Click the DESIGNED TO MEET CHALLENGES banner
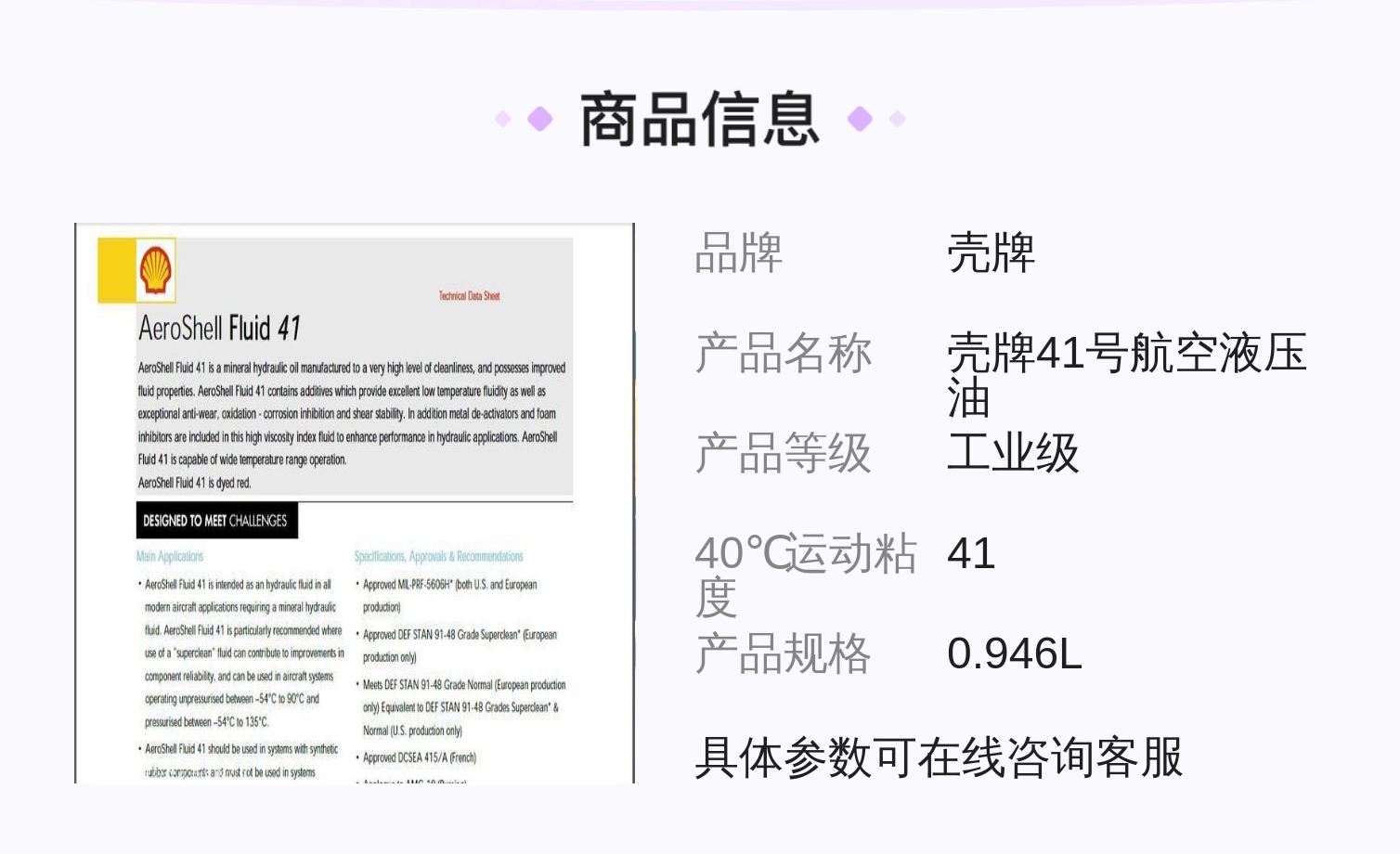 click(x=216, y=521)
